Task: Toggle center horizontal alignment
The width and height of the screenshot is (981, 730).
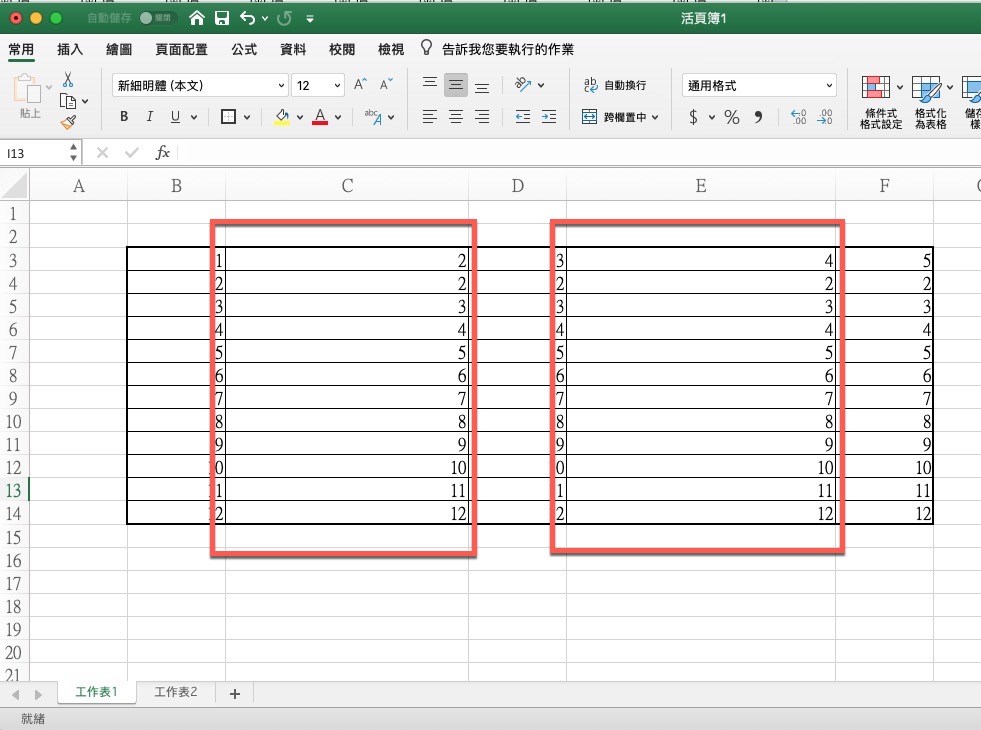Action: 456,117
